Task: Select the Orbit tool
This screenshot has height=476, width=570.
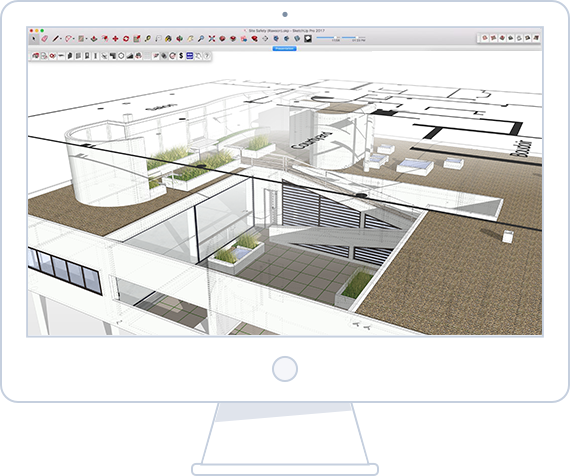Action: (x=179, y=39)
